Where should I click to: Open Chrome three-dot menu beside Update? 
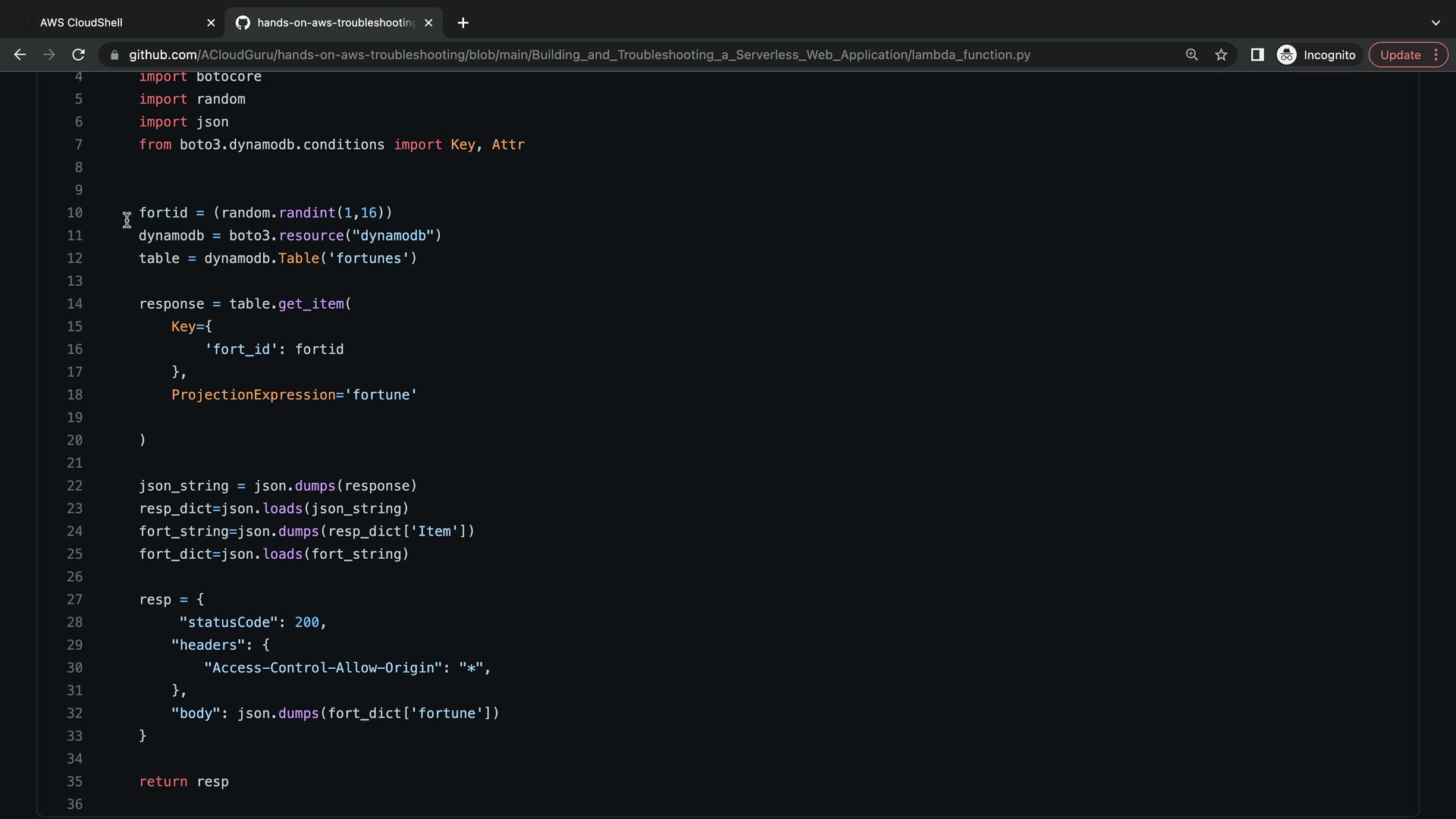[1436, 55]
